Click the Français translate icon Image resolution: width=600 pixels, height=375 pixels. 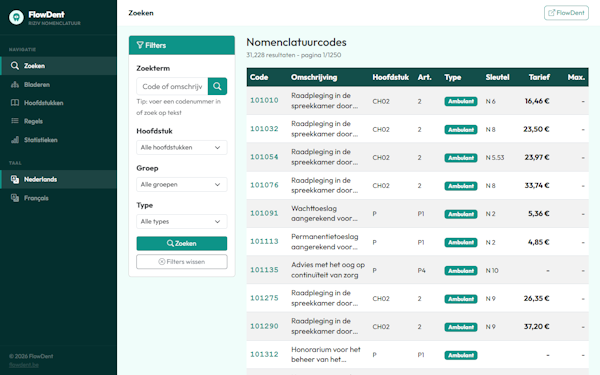(15, 198)
